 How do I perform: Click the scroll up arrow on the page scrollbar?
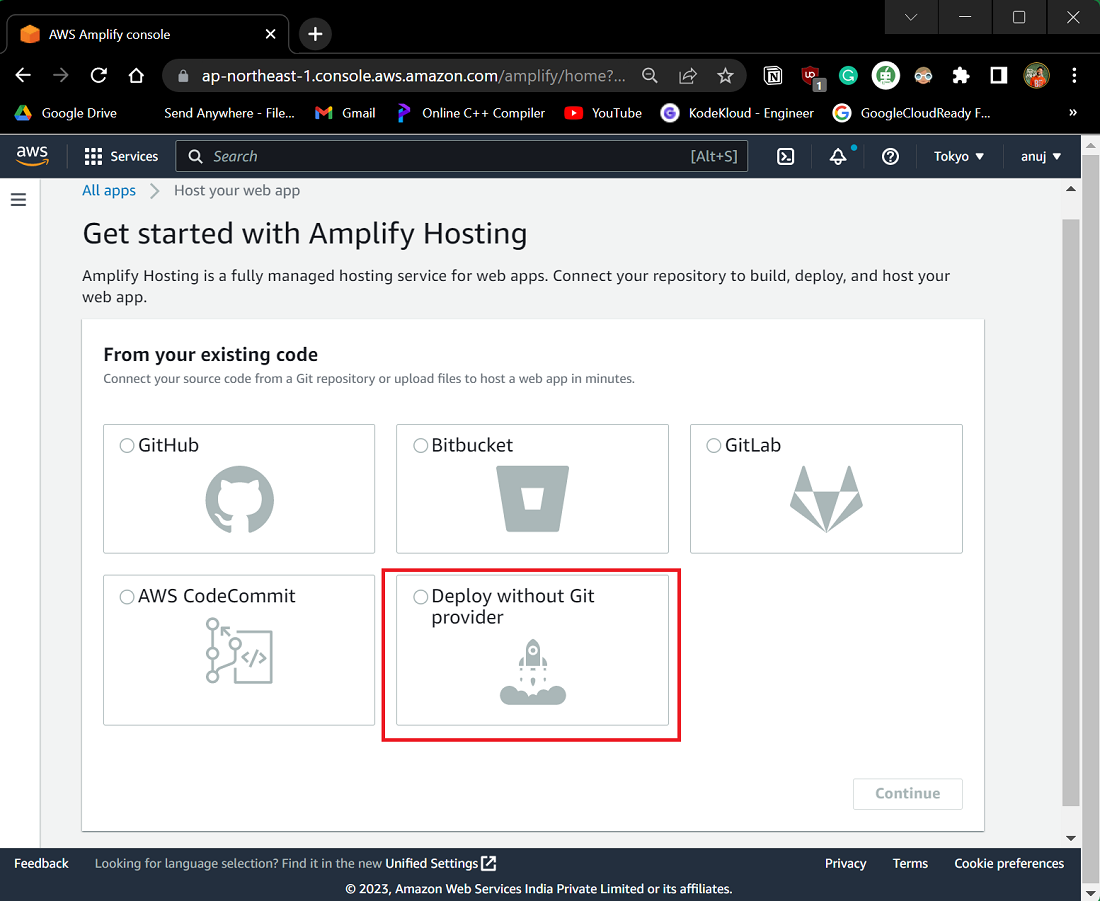[1071, 189]
